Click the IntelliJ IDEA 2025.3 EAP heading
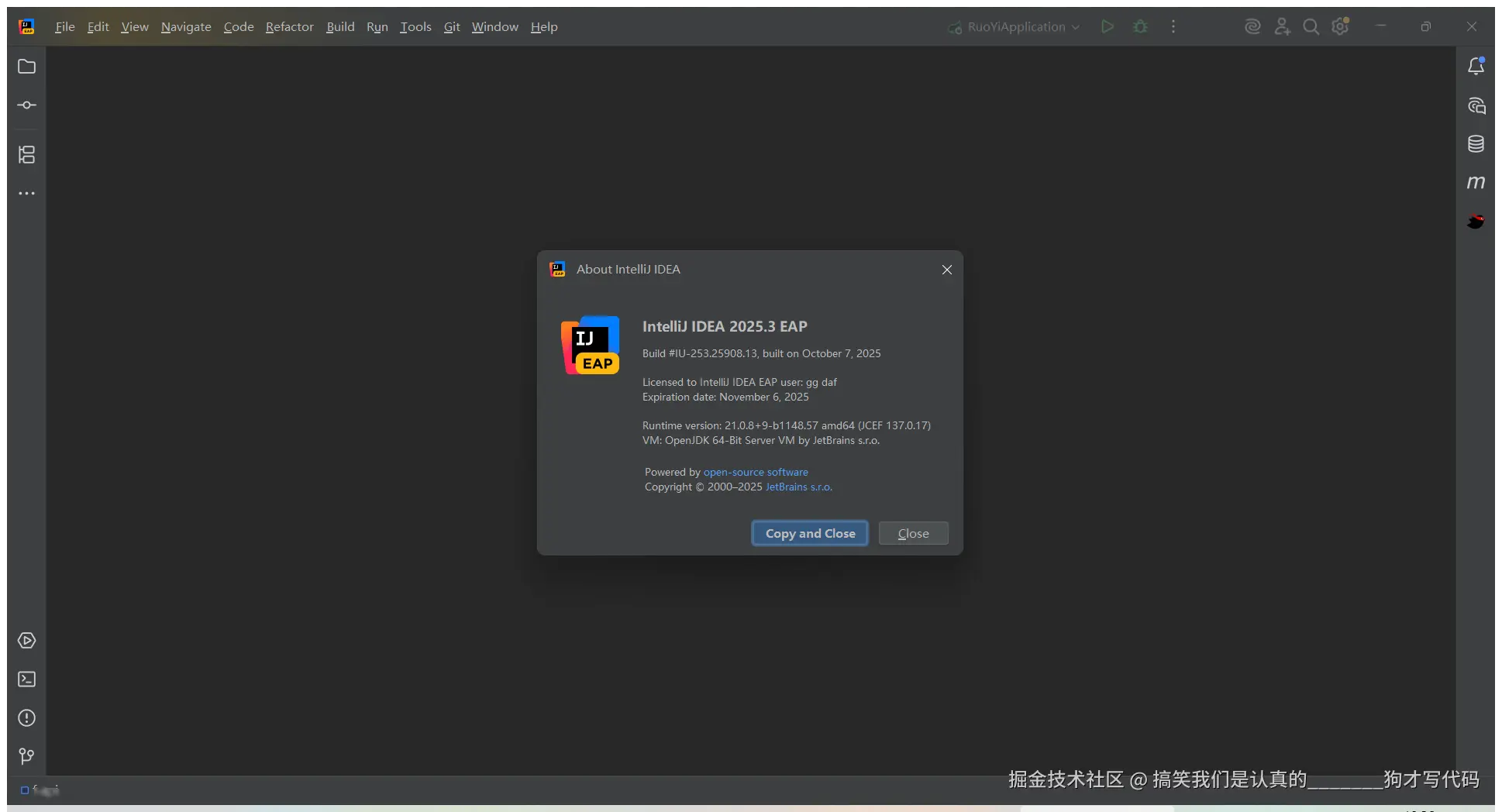Viewport: 1502px width, 812px height. coord(725,326)
